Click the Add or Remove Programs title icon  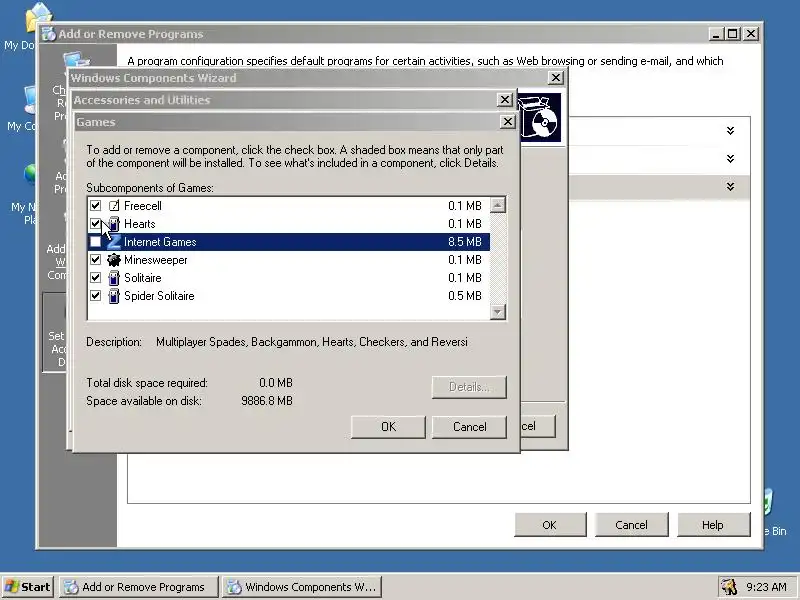point(48,34)
